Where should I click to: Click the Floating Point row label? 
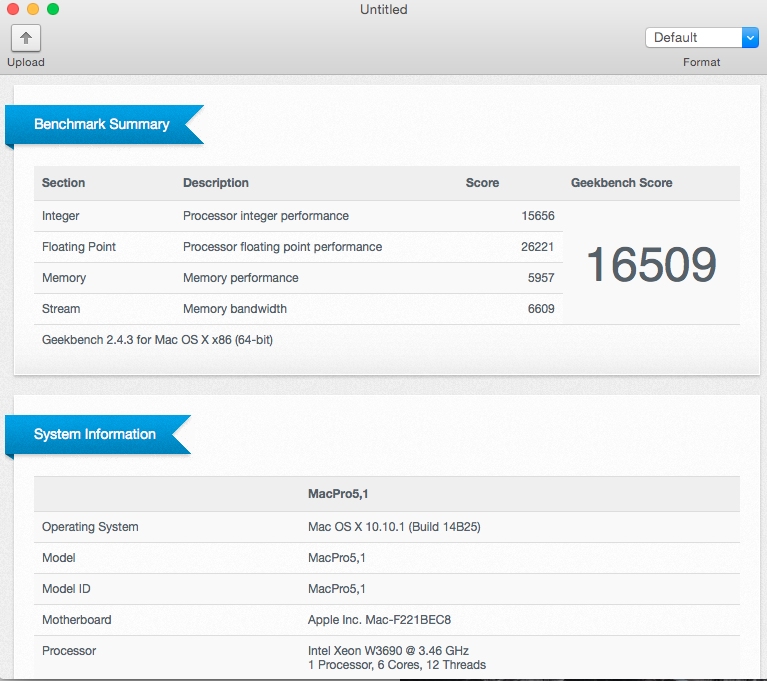point(79,247)
